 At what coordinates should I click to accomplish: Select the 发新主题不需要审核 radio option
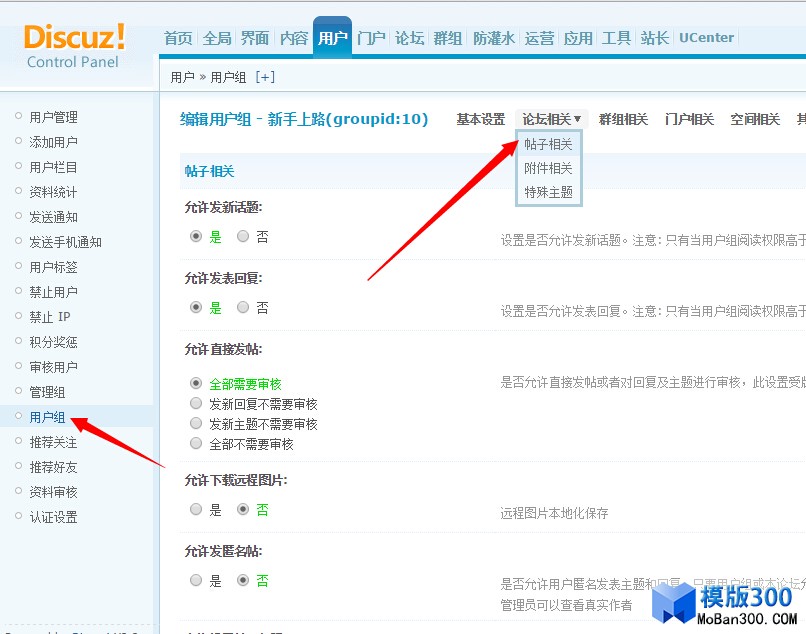pyautogui.click(x=196, y=424)
